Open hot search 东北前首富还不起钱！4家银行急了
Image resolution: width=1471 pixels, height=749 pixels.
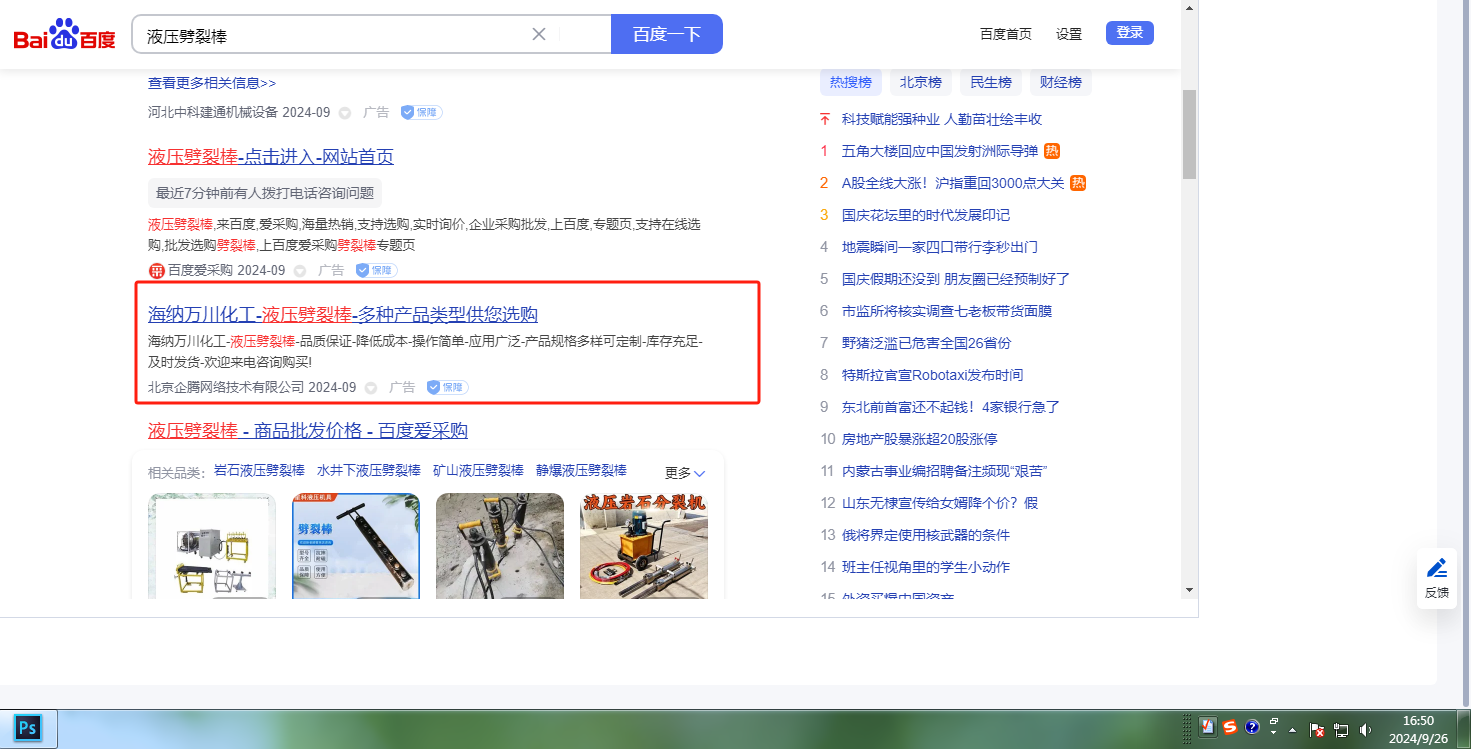(951, 407)
